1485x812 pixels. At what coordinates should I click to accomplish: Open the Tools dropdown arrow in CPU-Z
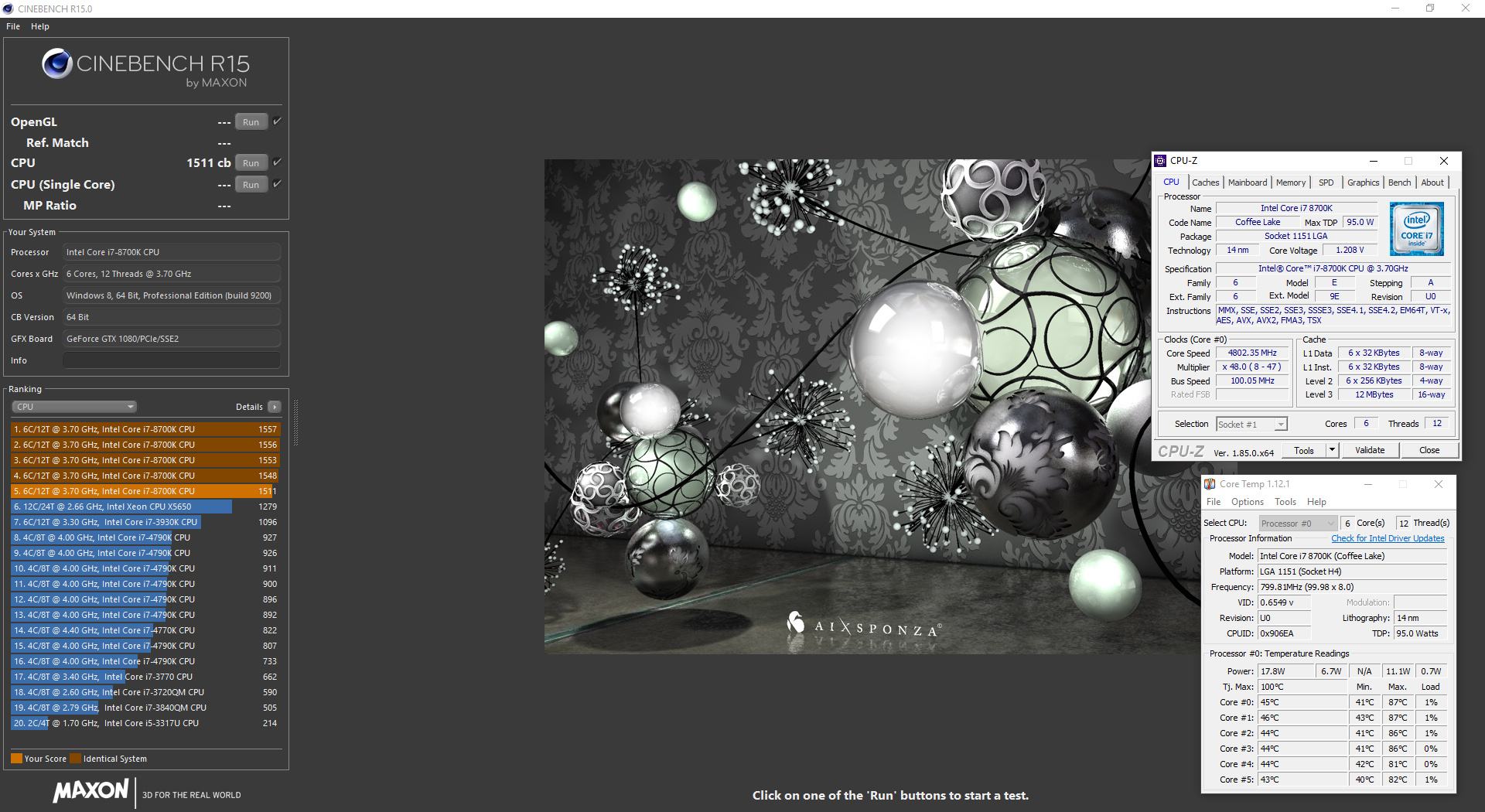pyautogui.click(x=1332, y=450)
